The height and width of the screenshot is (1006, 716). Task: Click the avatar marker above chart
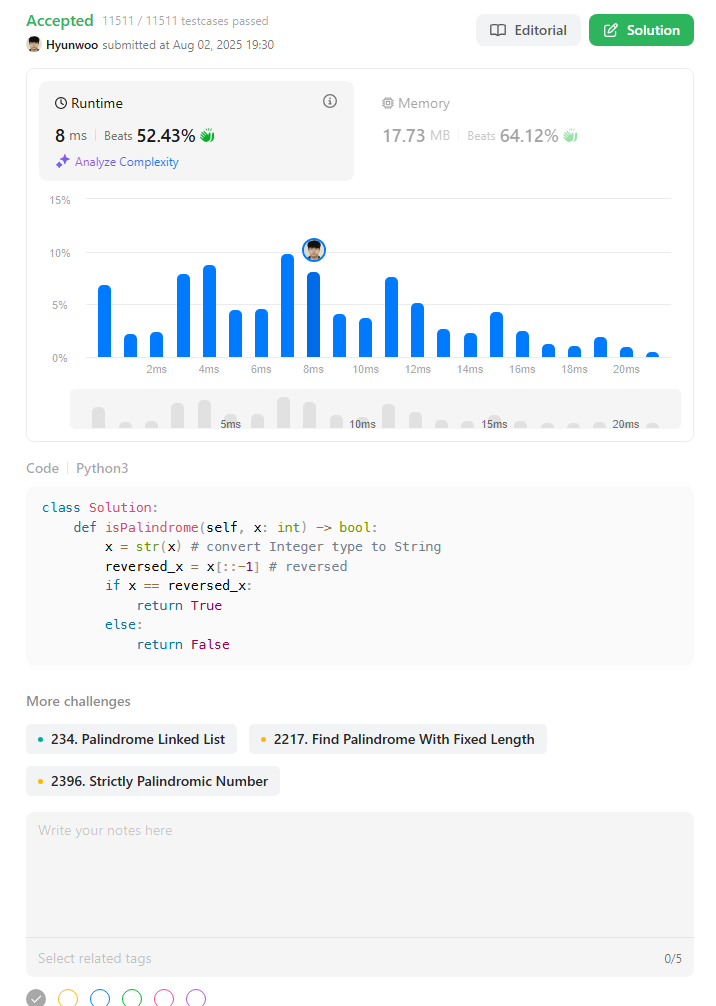coord(314,250)
